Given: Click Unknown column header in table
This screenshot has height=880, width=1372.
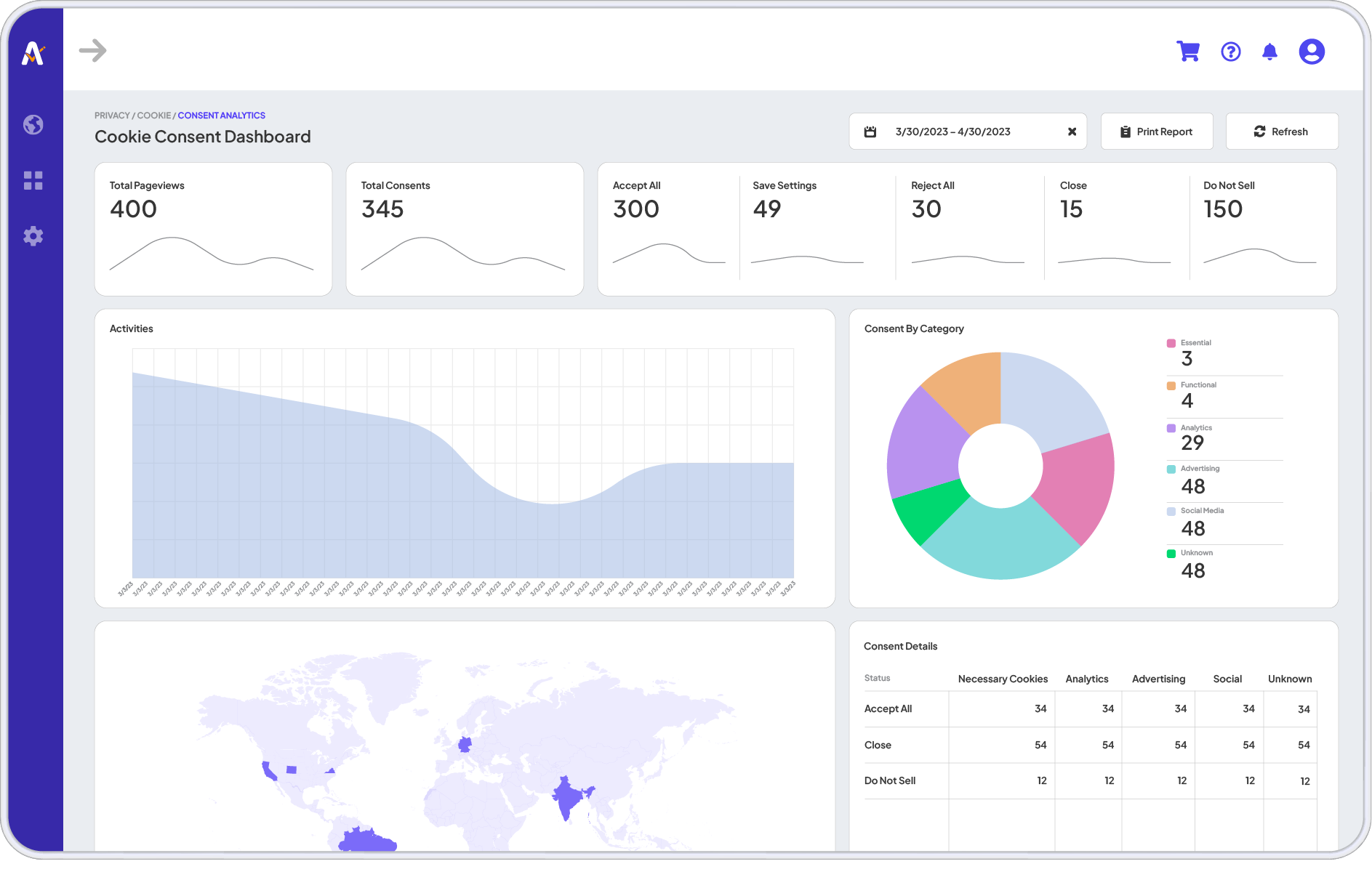Looking at the screenshot, I should click(1290, 679).
